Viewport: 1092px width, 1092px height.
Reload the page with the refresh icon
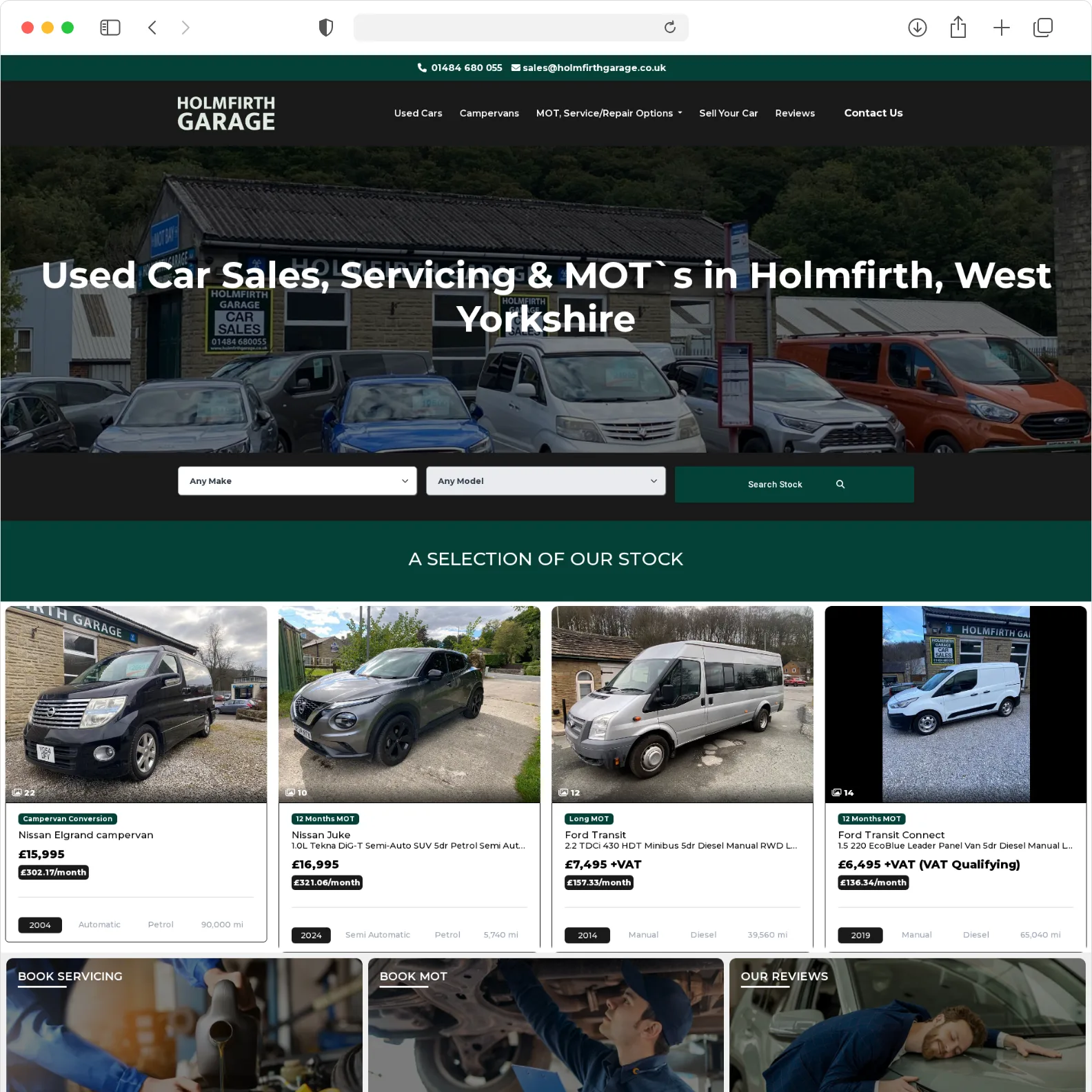[669, 28]
